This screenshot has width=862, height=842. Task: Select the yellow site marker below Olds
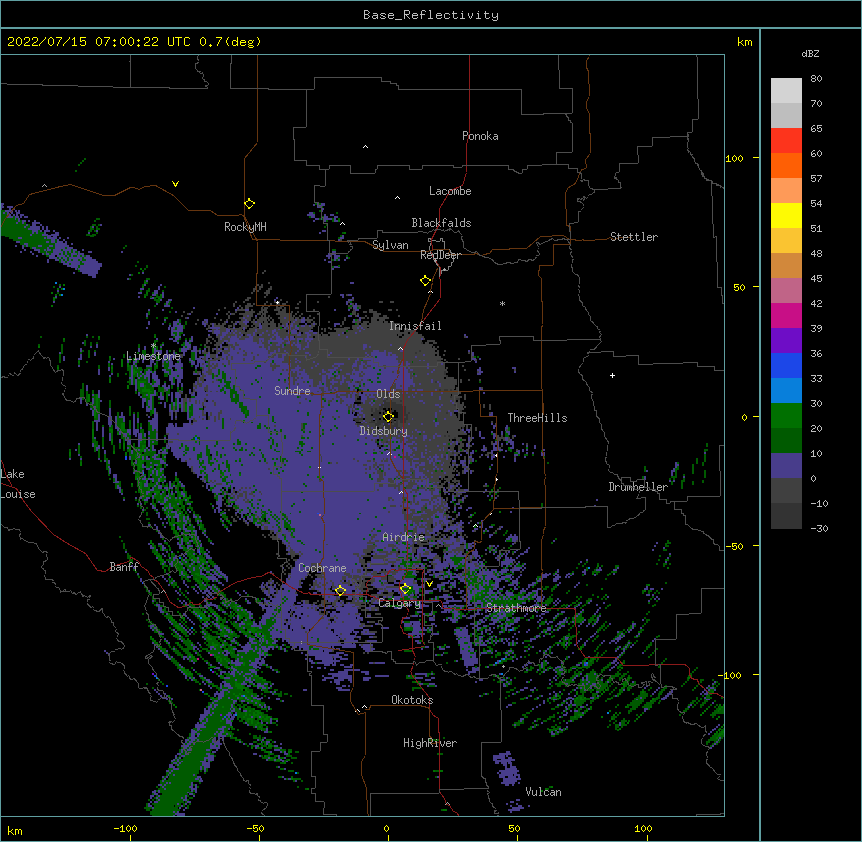tap(388, 416)
